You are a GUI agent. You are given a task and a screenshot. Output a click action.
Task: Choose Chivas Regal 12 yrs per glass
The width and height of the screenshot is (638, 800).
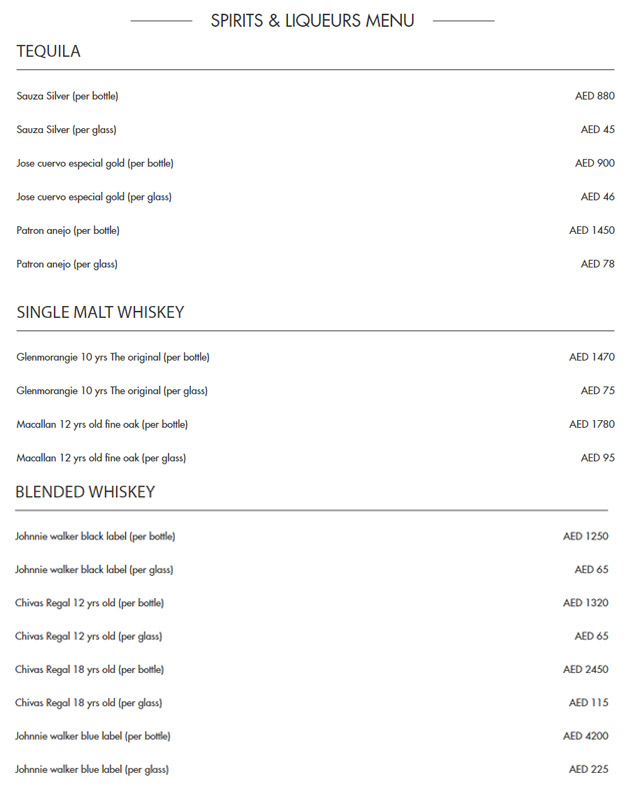pos(88,636)
